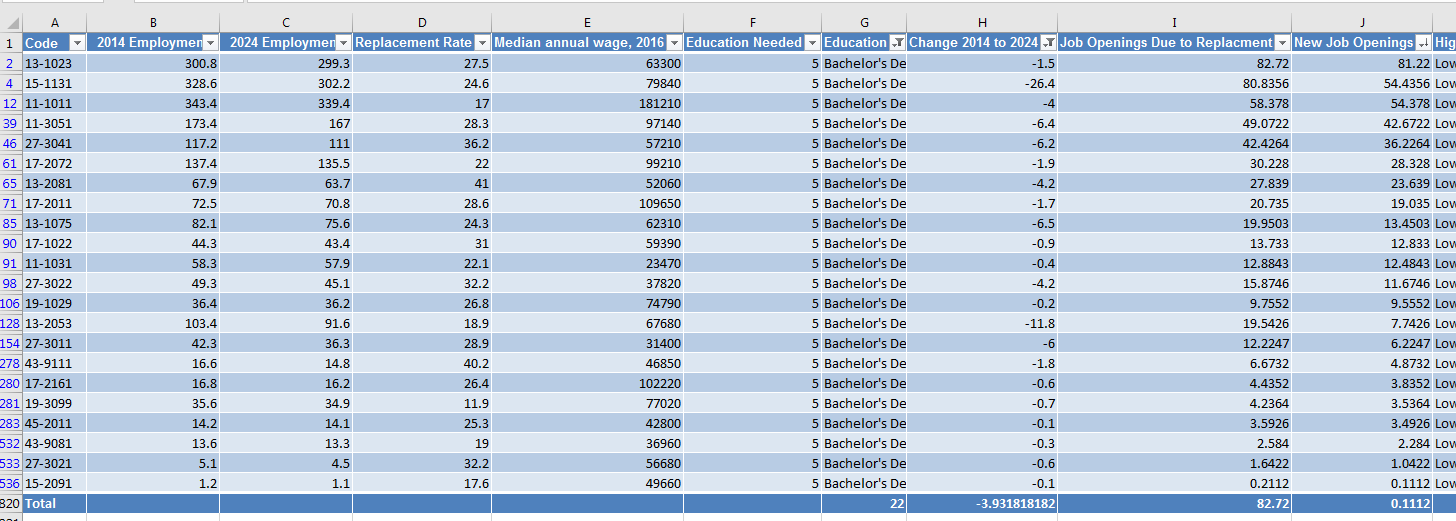
Task: Click the sorted filter icon on New Job Openings
Action: pyautogui.click(x=1422, y=43)
